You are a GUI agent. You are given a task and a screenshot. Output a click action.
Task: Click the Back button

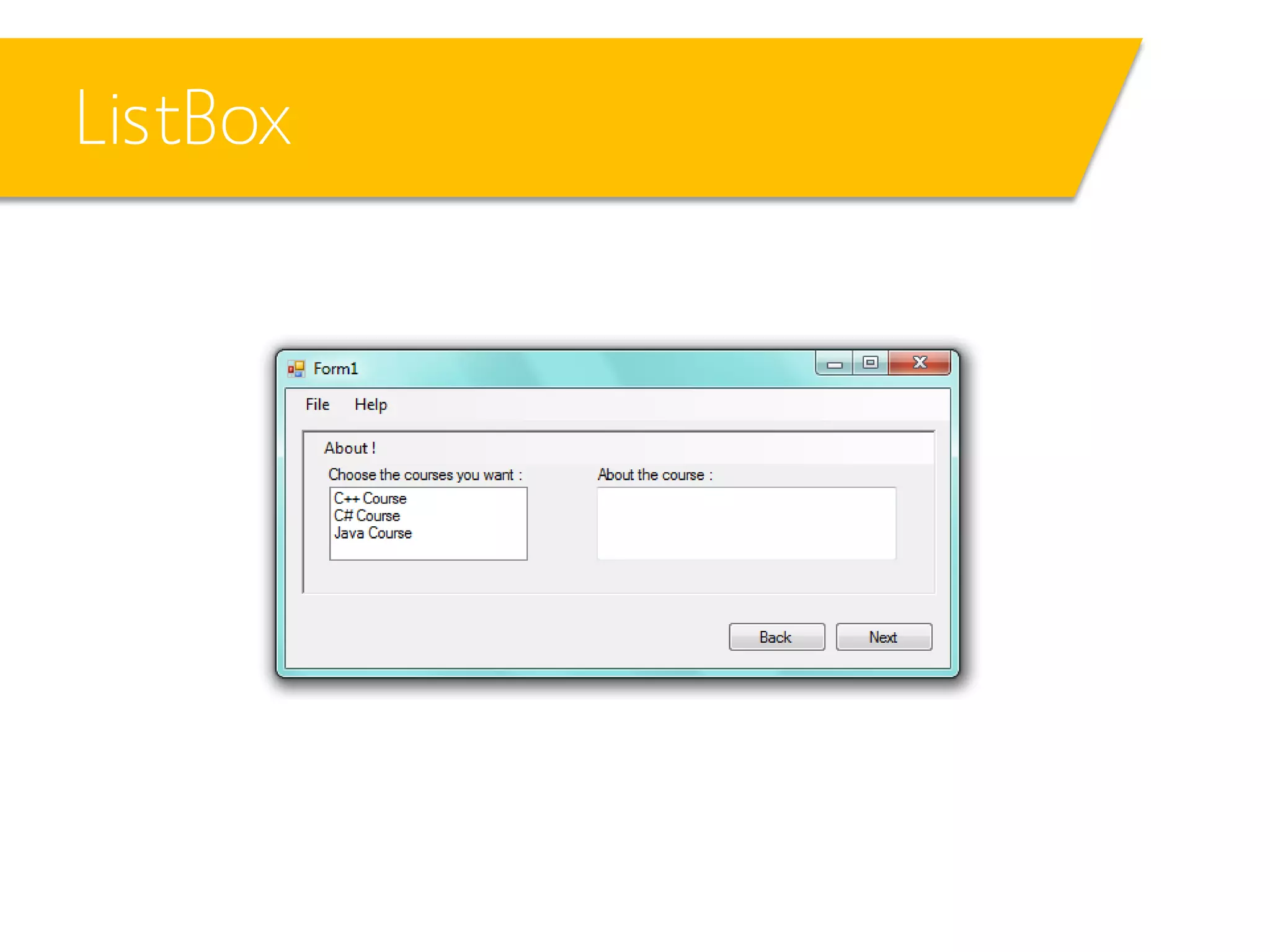(x=776, y=637)
